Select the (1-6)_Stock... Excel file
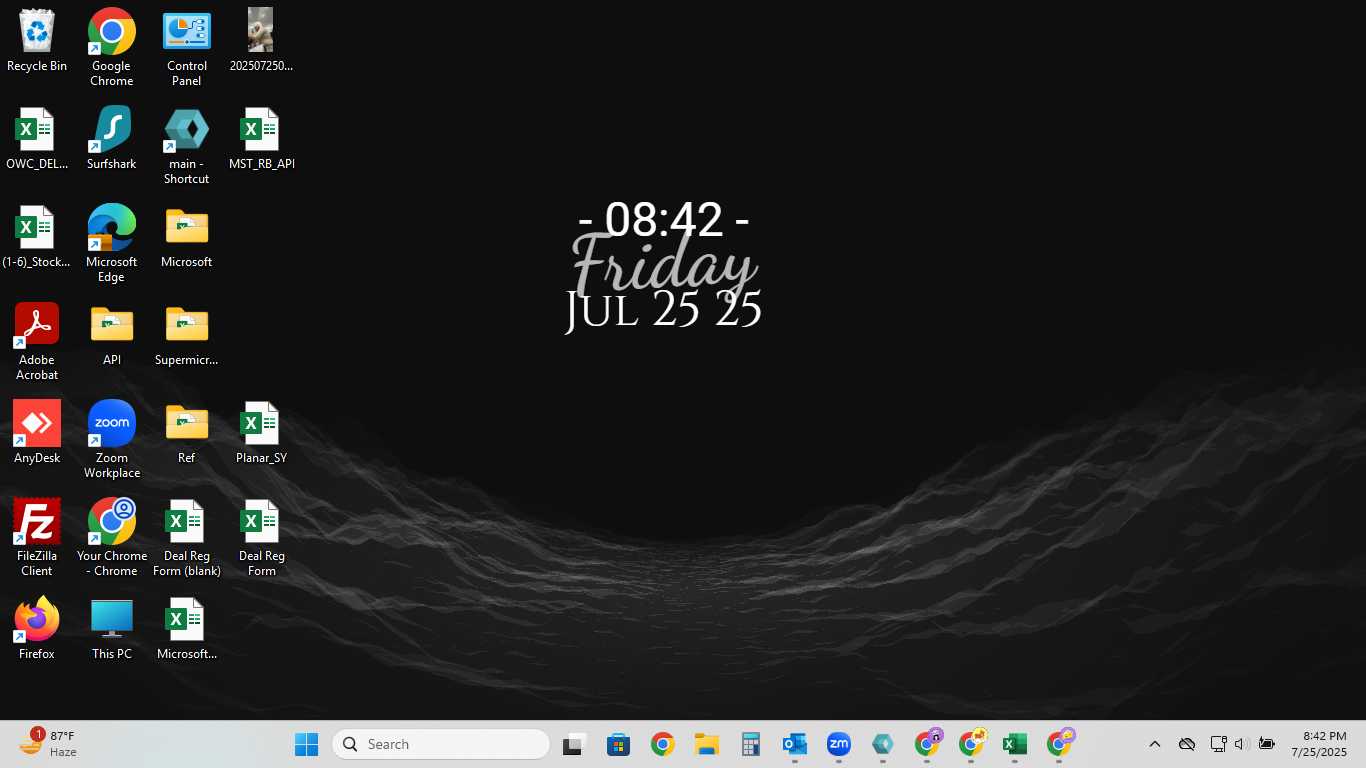 click(37, 237)
